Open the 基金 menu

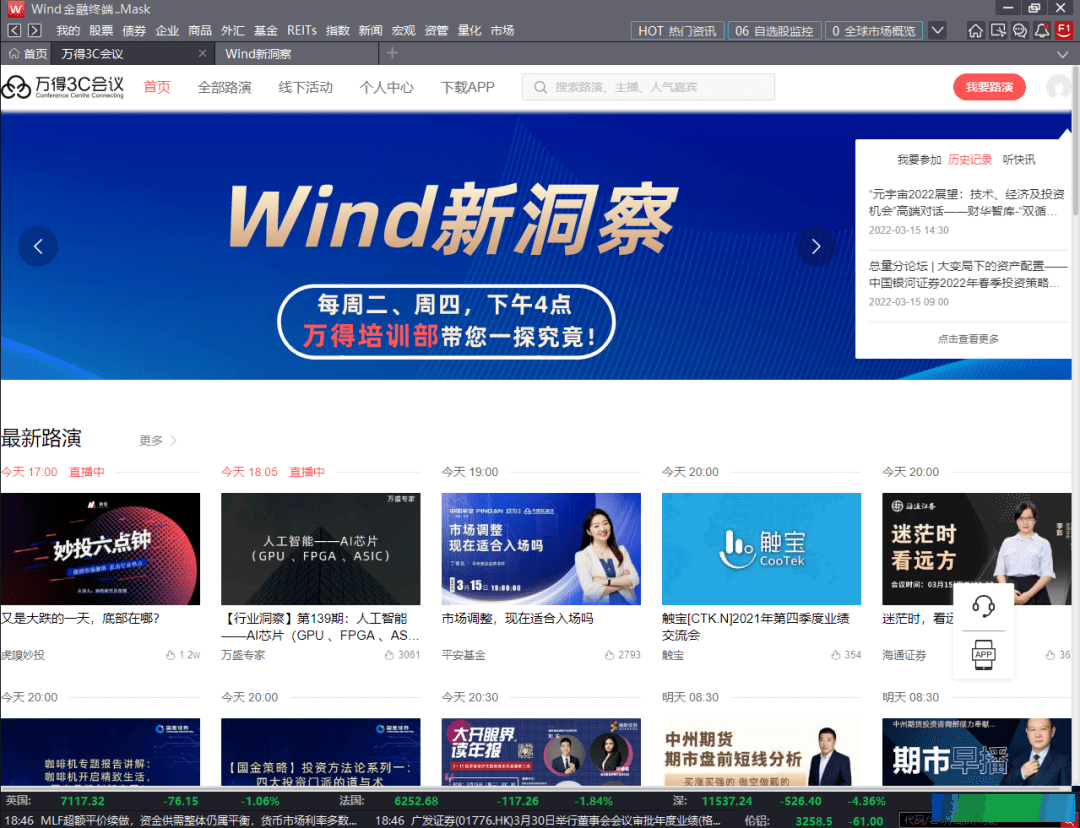pos(266,30)
